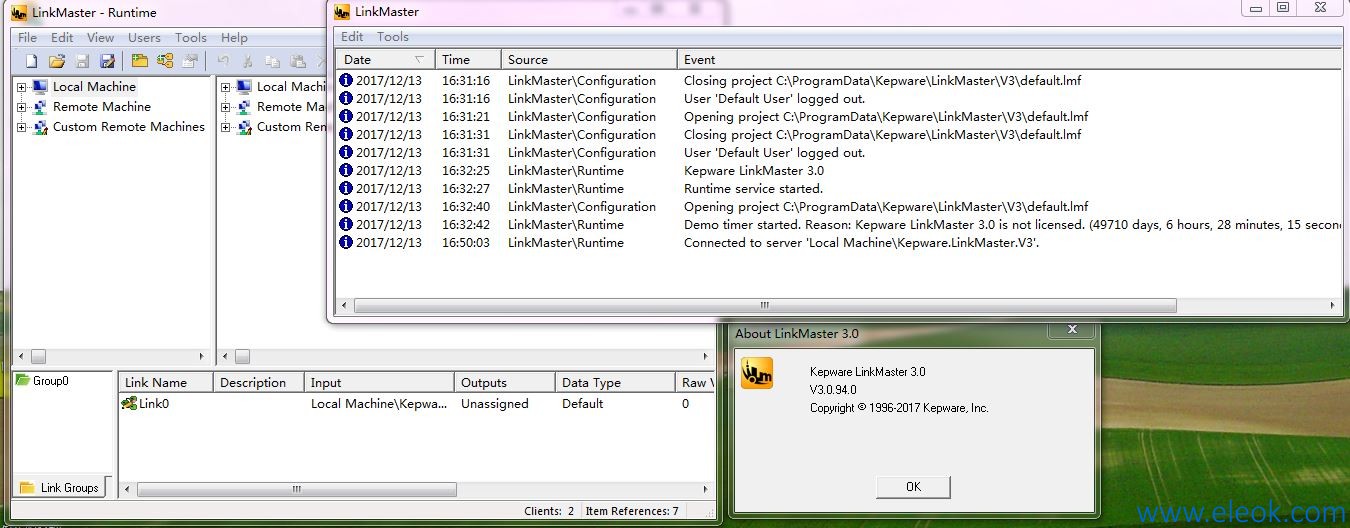The width and height of the screenshot is (1350, 528).
Task: Open the Help menu
Action: (x=234, y=38)
